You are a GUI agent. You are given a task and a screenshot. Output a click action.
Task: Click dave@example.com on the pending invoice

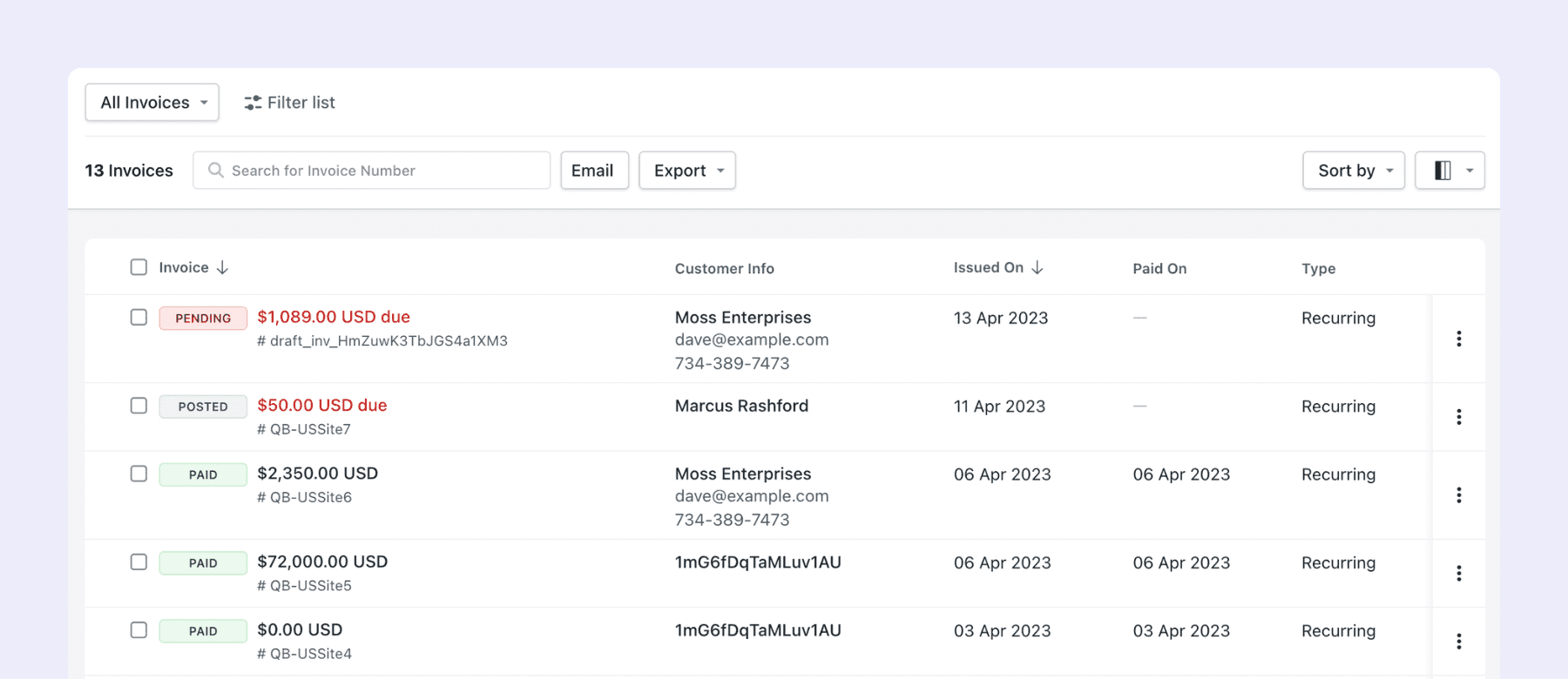[x=752, y=340]
